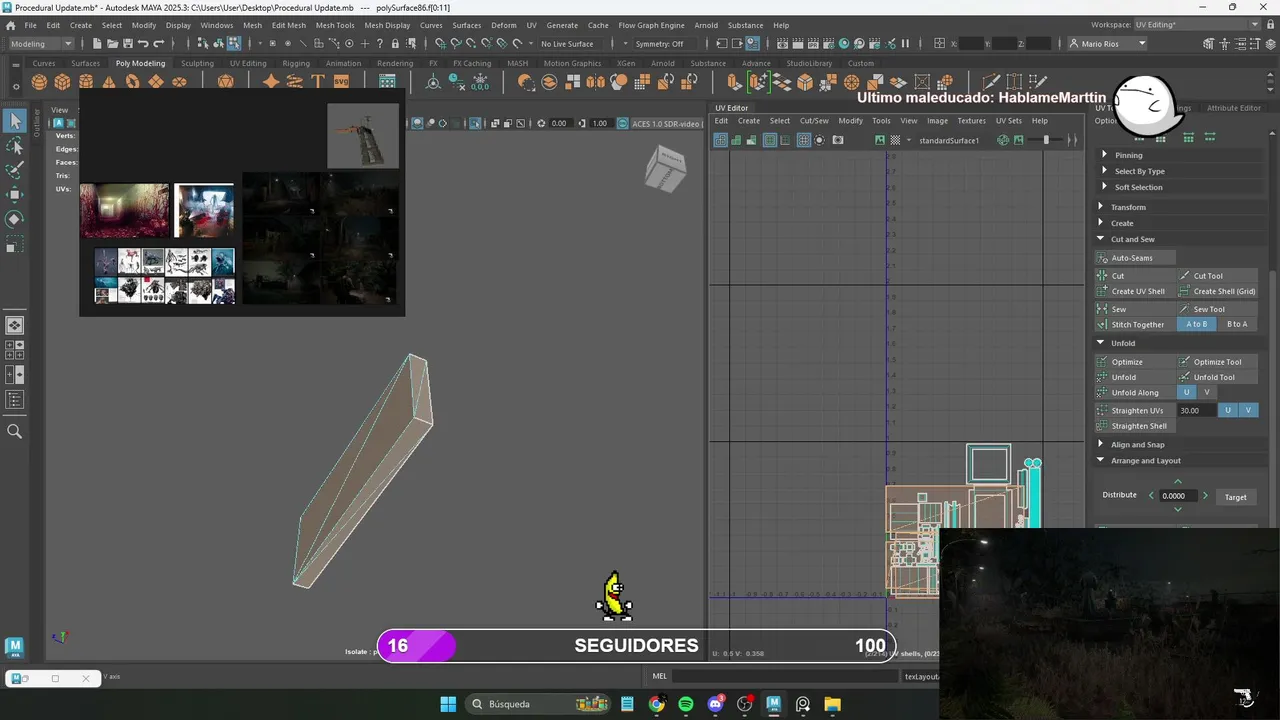The height and width of the screenshot is (720, 1280).
Task: Toggle U option for Unfold Along
Action: coord(1187,392)
